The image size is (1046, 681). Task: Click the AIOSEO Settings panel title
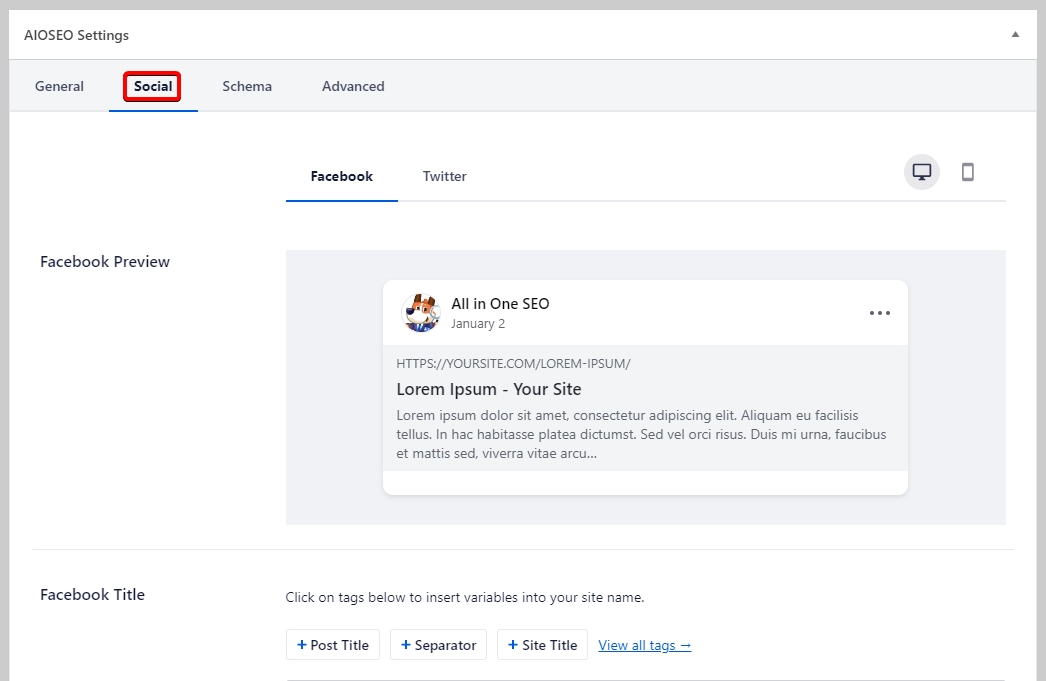pos(77,35)
